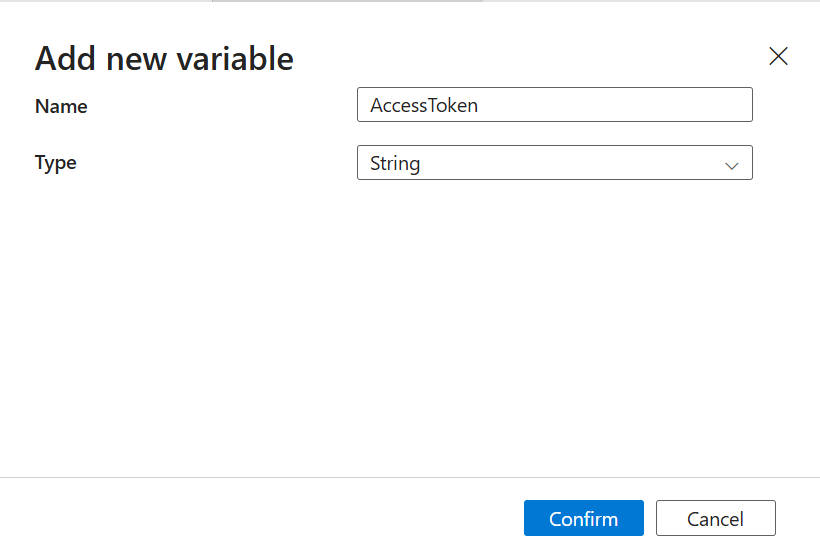Click the Name input field
This screenshot has width=820, height=556.
point(554,105)
